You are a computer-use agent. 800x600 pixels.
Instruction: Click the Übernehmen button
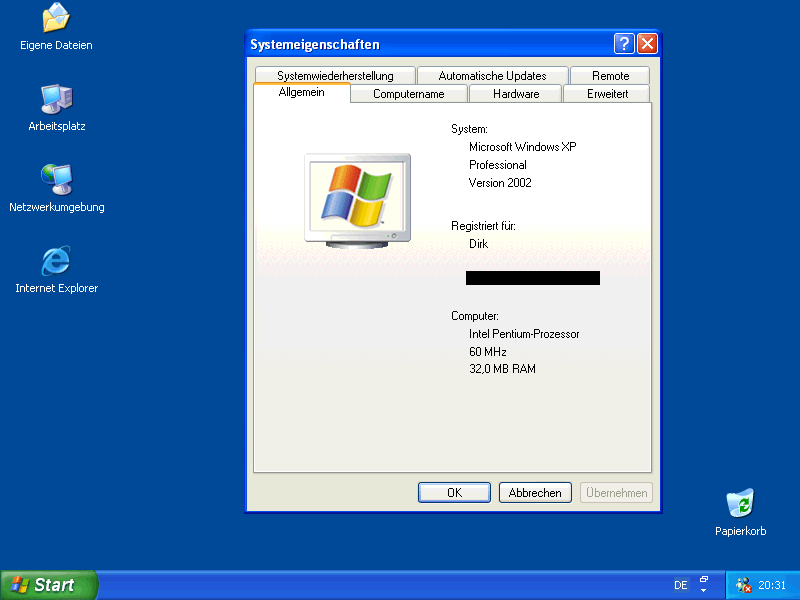pyautogui.click(x=616, y=492)
